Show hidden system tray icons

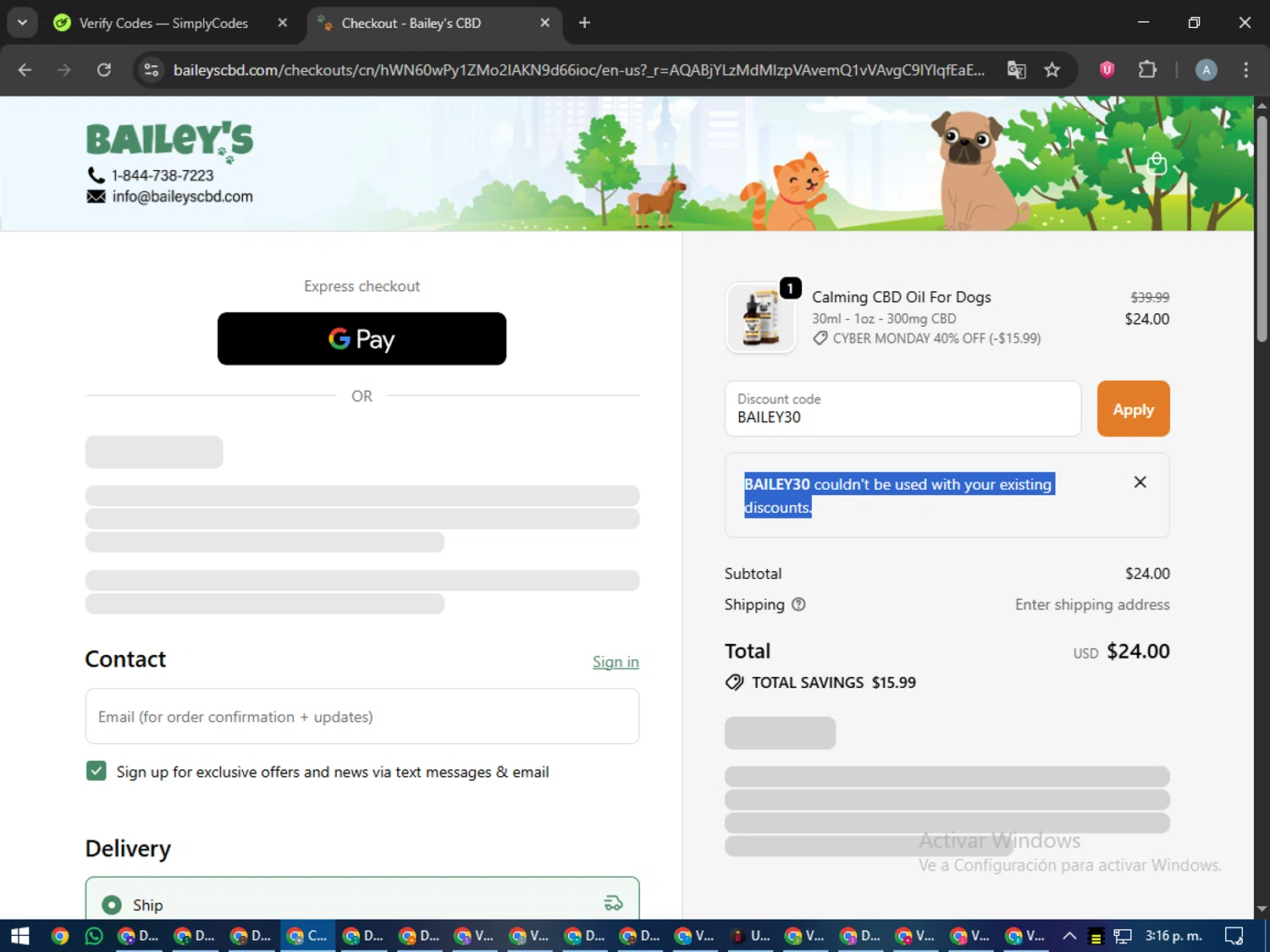click(x=1069, y=935)
